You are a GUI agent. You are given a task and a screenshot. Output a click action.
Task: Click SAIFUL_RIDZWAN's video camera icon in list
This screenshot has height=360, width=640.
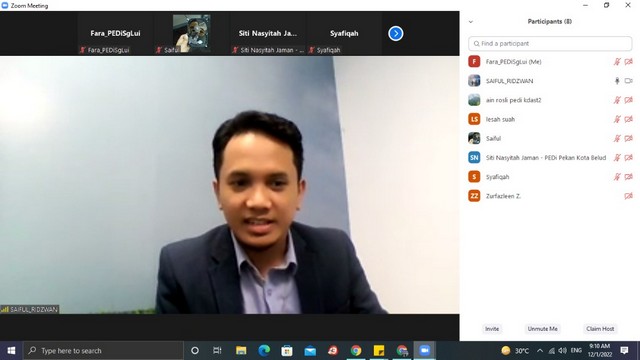(x=629, y=81)
